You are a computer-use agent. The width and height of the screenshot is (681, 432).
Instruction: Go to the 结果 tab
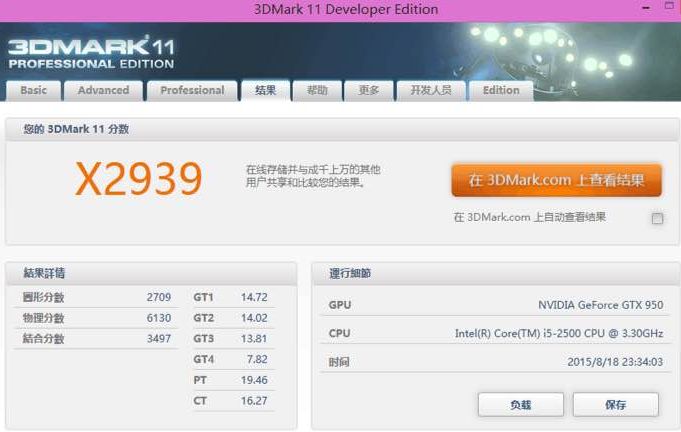pyautogui.click(x=265, y=90)
